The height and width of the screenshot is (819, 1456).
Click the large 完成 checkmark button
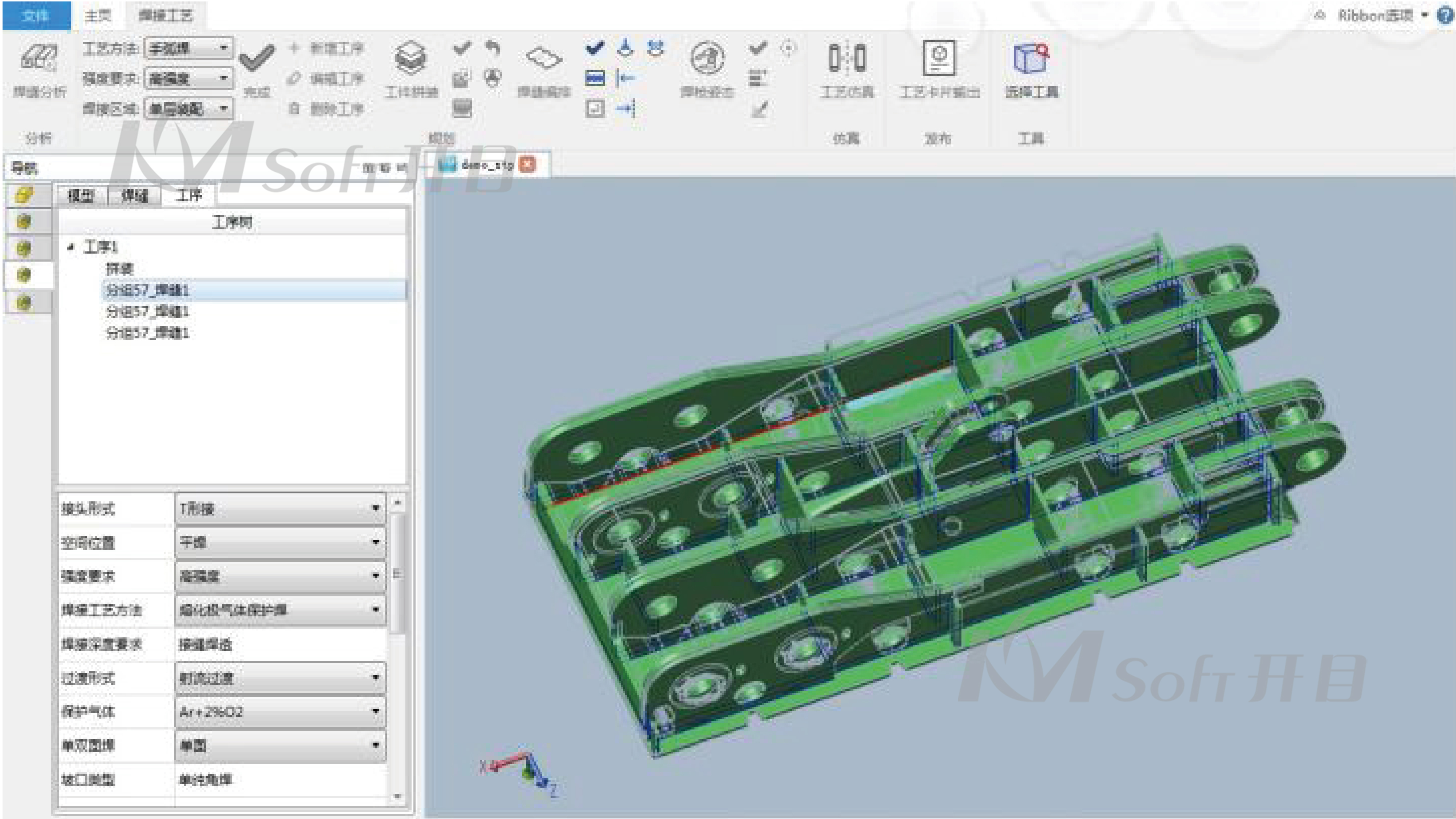(257, 69)
